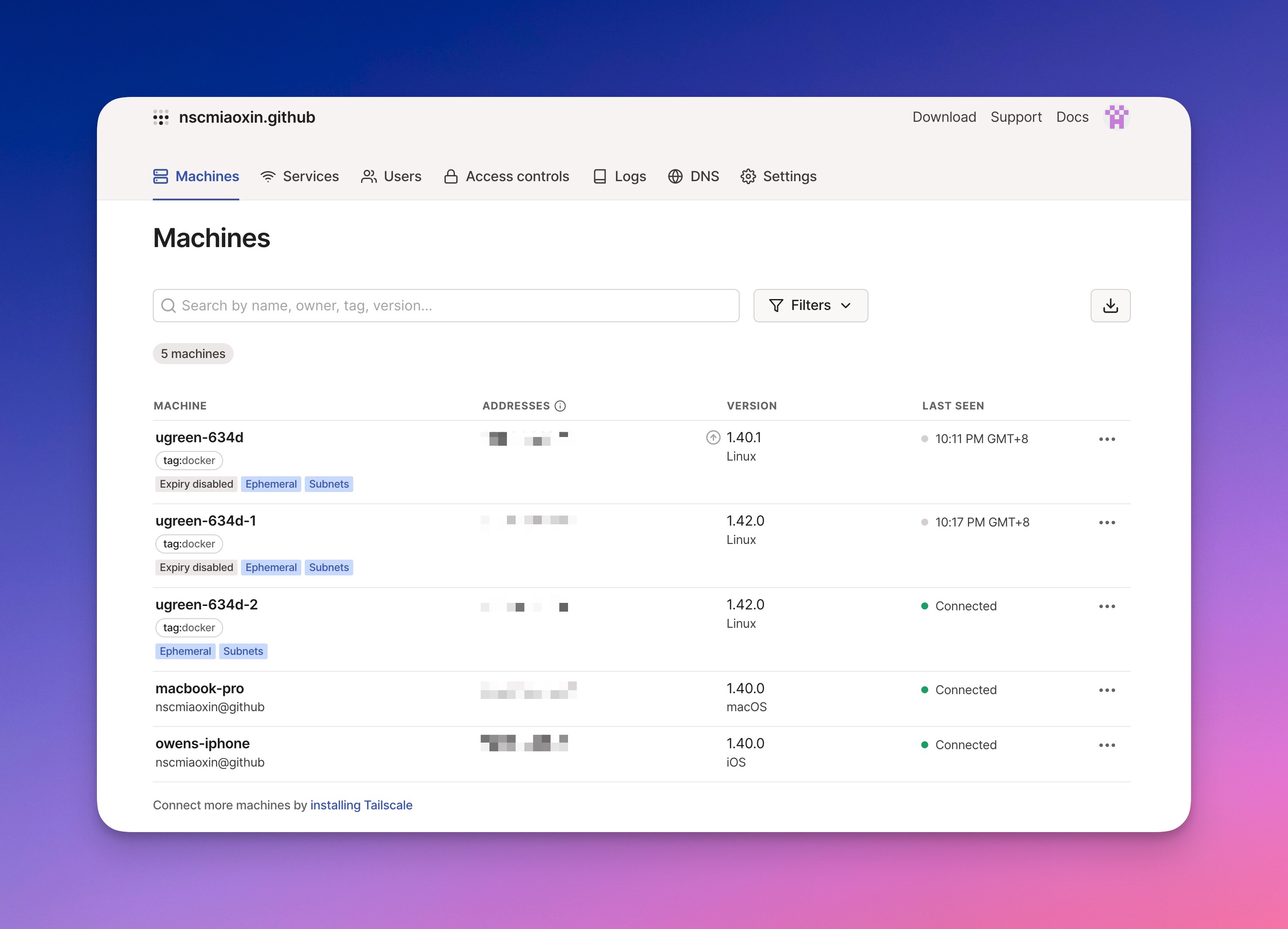1288x929 pixels.
Task: Click the Addresses info icon
Action: click(560, 406)
